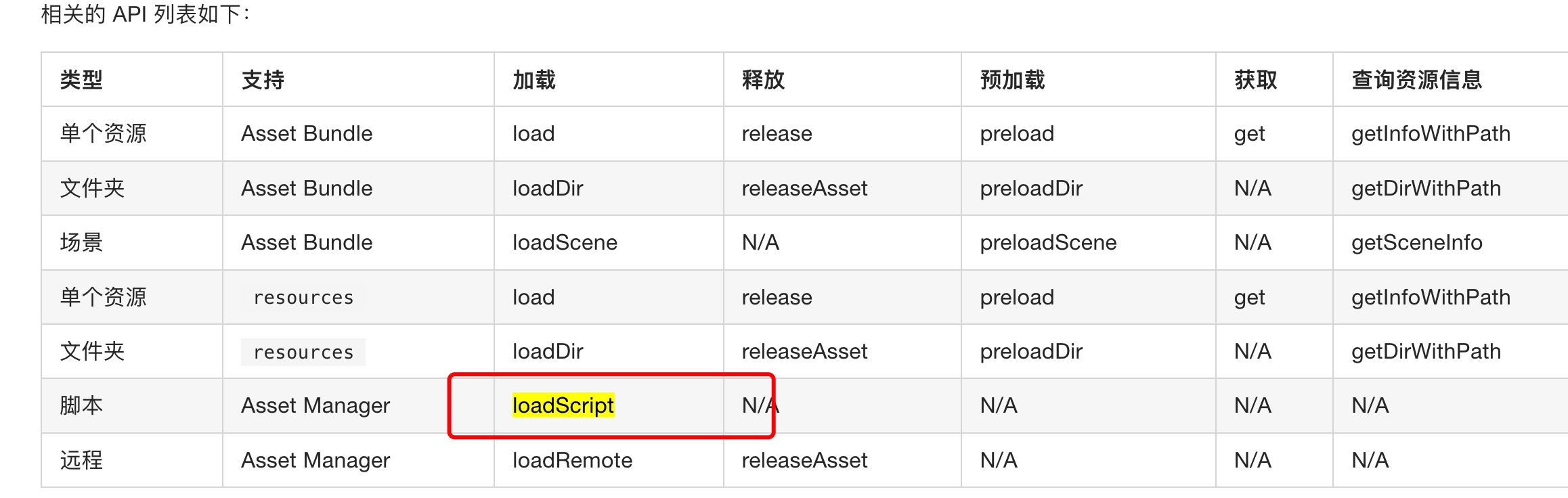The width and height of the screenshot is (1568, 498).
Task: Click Asset Manager in the 脚本 row
Action: coord(315,405)
